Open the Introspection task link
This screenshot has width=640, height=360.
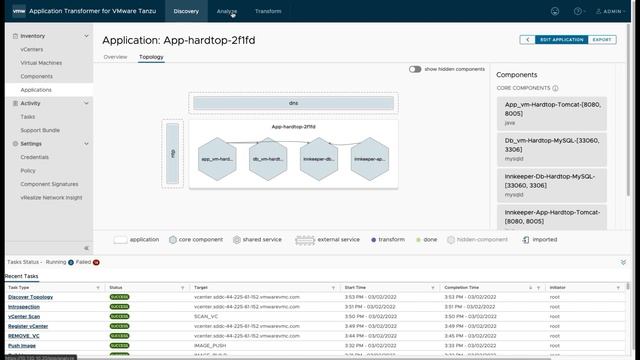(24, 307)
